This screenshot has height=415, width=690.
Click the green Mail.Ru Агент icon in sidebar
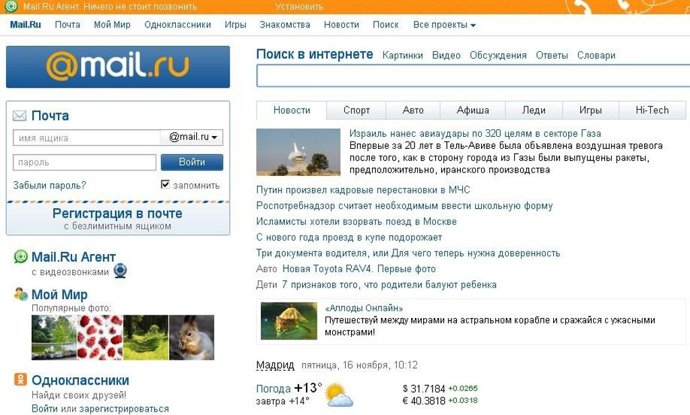coord(20,257)
